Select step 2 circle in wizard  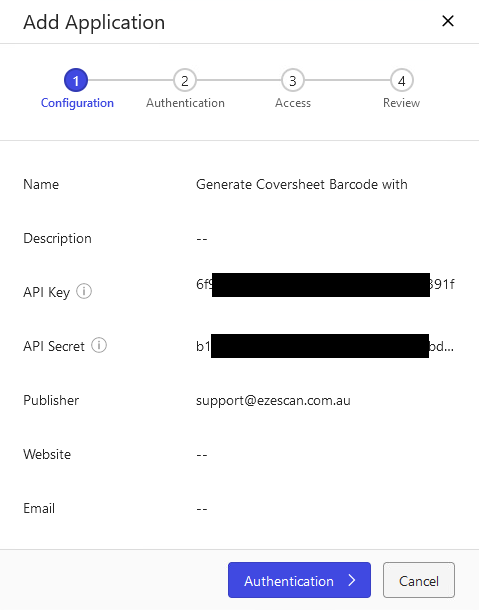(x=184, y=80)
